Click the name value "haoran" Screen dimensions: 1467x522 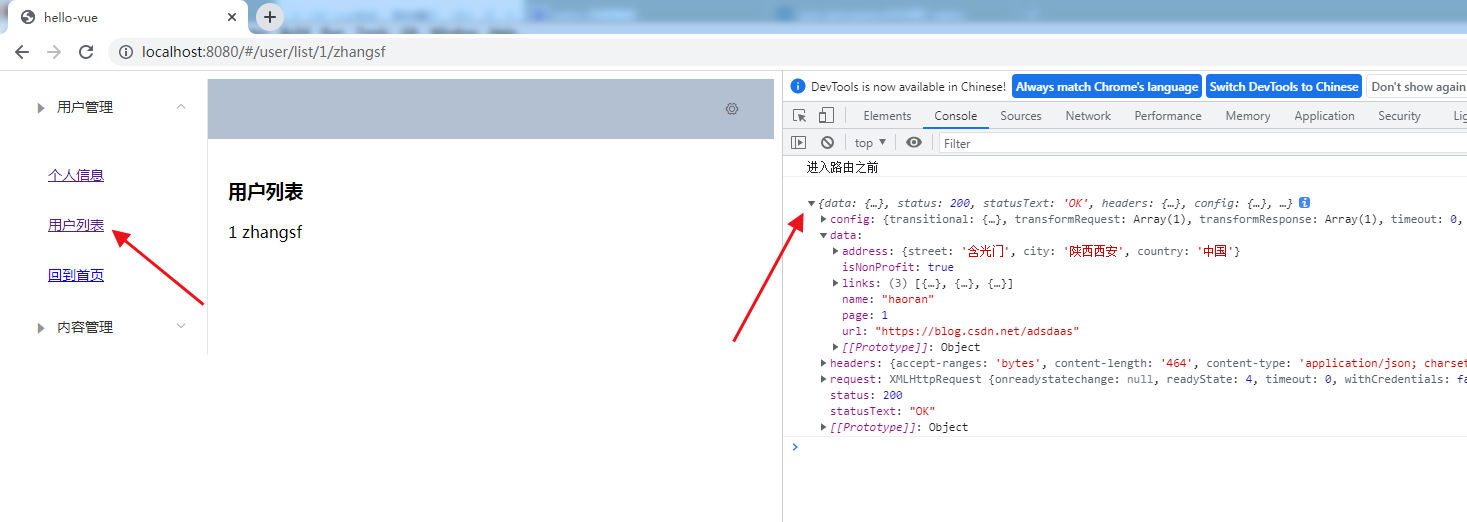click(907, 299)
